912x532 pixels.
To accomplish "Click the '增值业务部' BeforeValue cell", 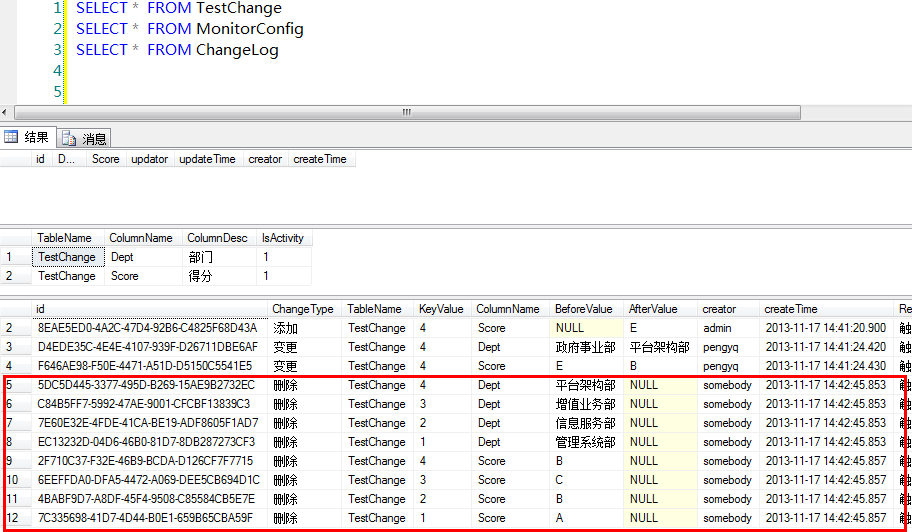I will pyautogui.click(x=586, y=404).
